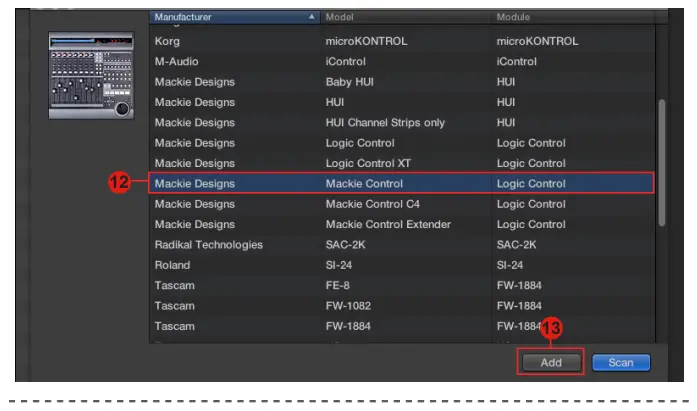Select the Logic Control XT row

[402, 163]
